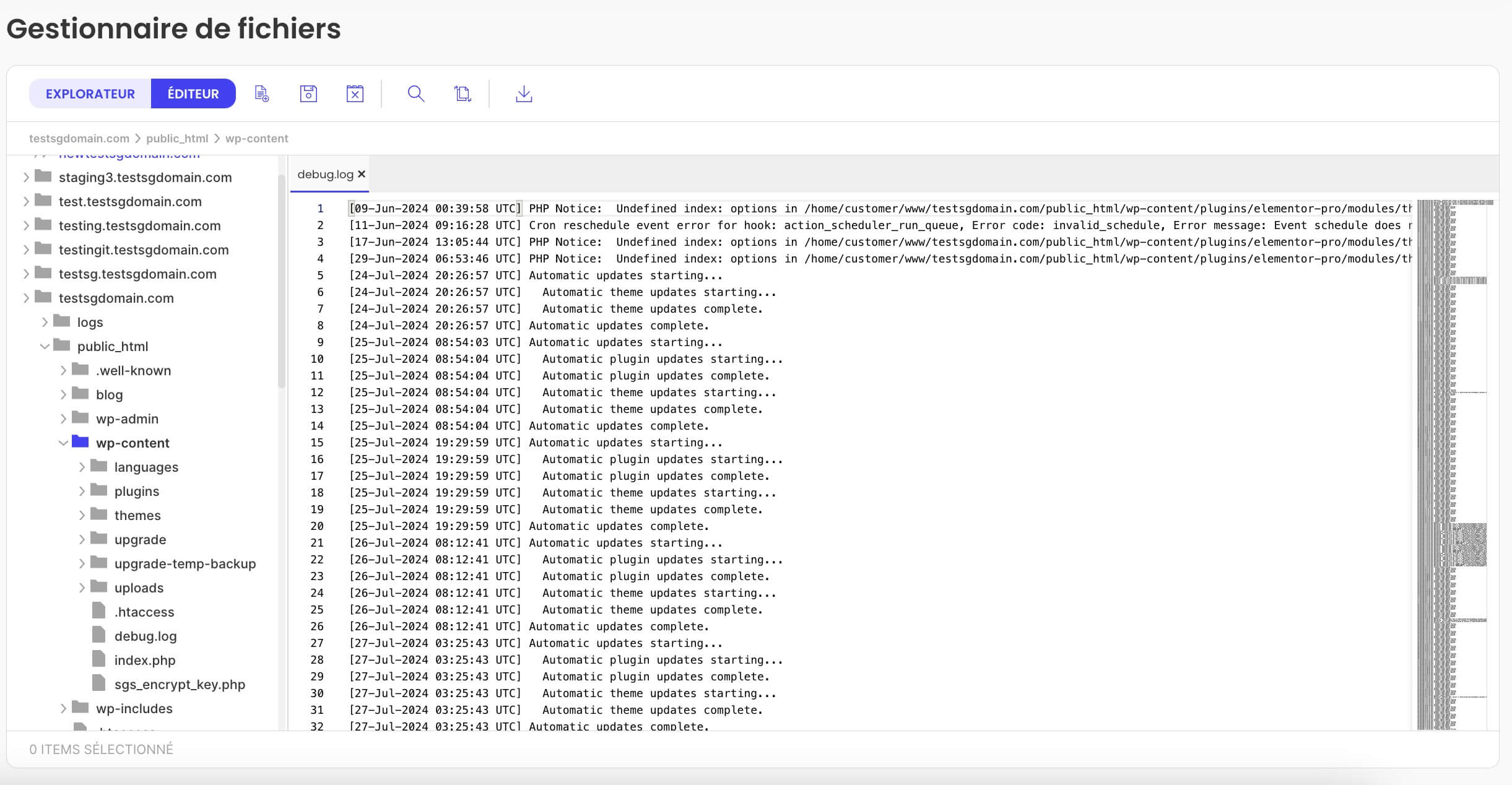
Task: Select the wp-admin folder name
Action: (127, 419)
